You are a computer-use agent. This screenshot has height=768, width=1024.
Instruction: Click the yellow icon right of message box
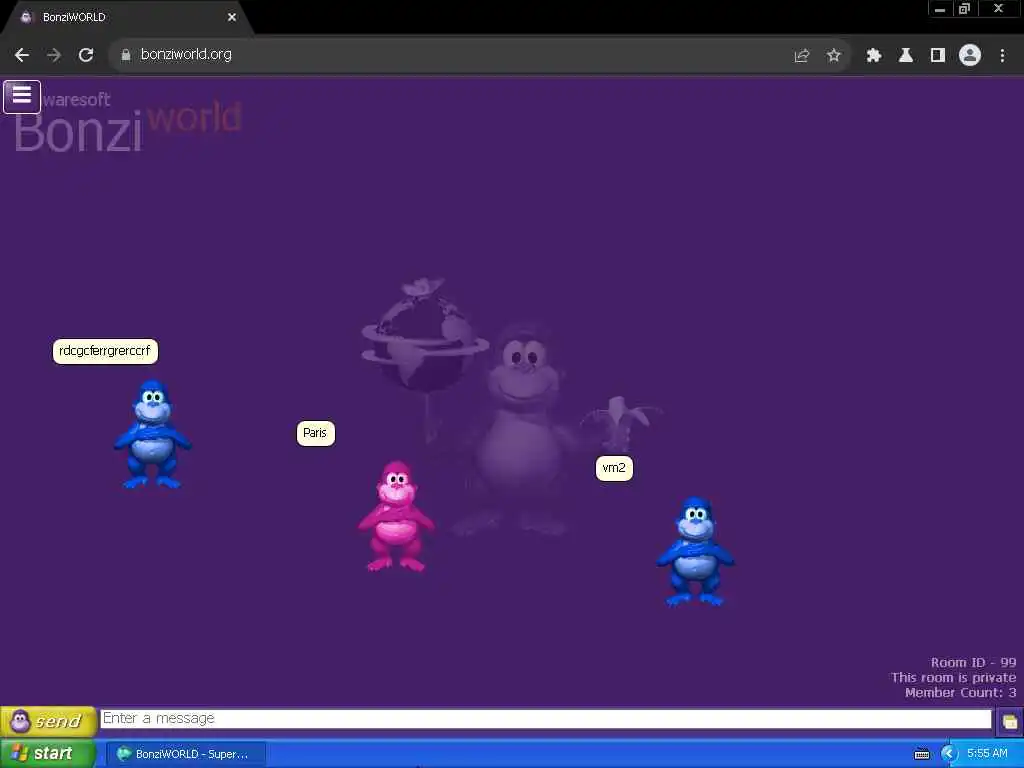pos(1010,722)
